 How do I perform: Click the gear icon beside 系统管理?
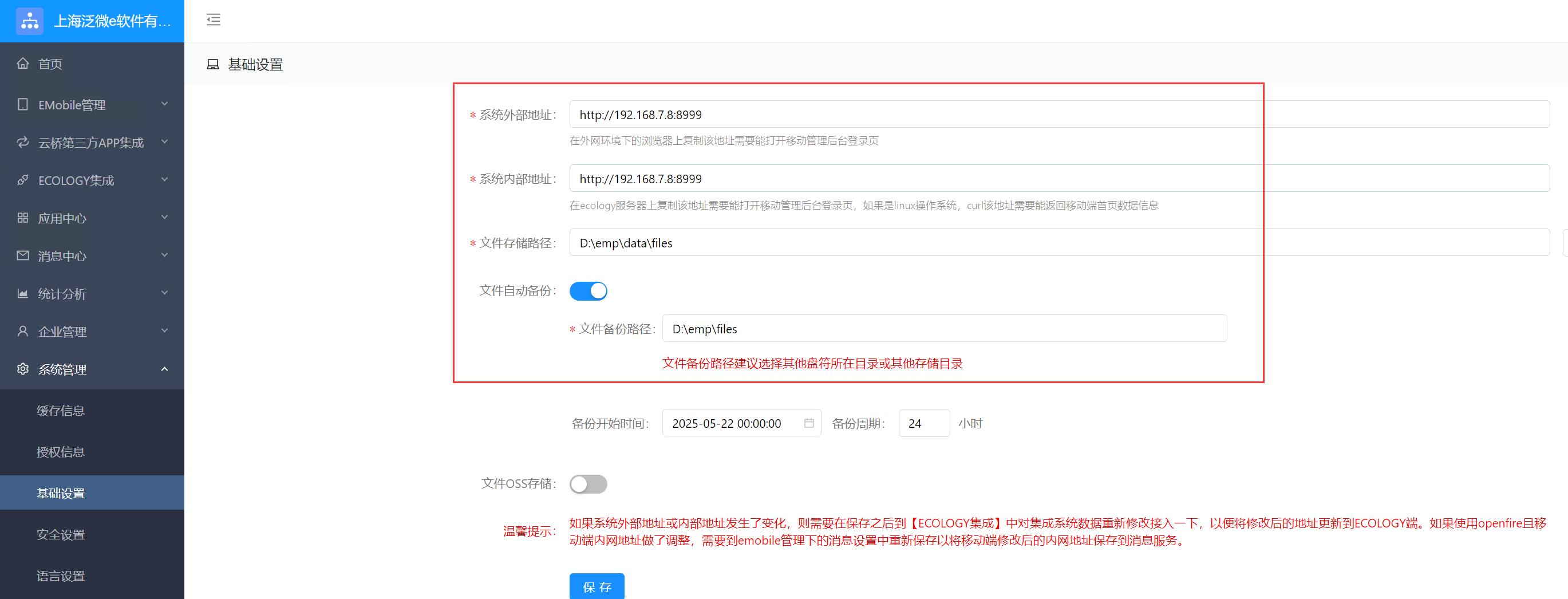[23, 369]
